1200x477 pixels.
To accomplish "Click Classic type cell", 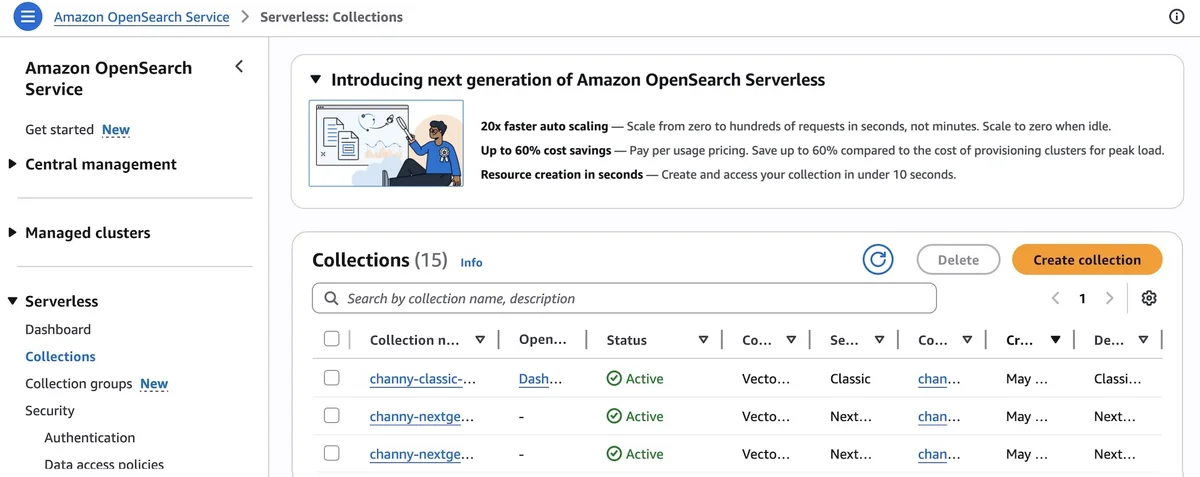I will [x=850, y=379].
